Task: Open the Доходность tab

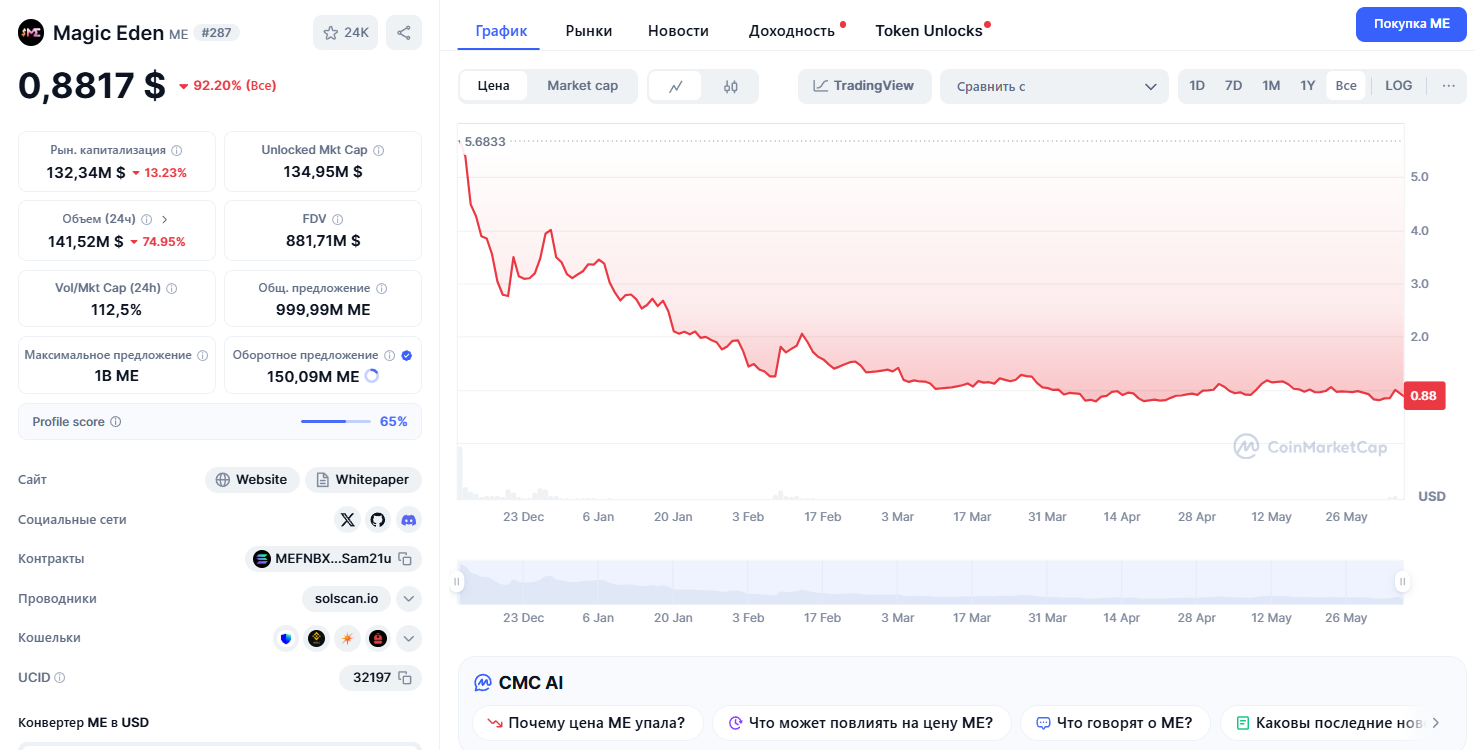Action: [x=792, y=31]
